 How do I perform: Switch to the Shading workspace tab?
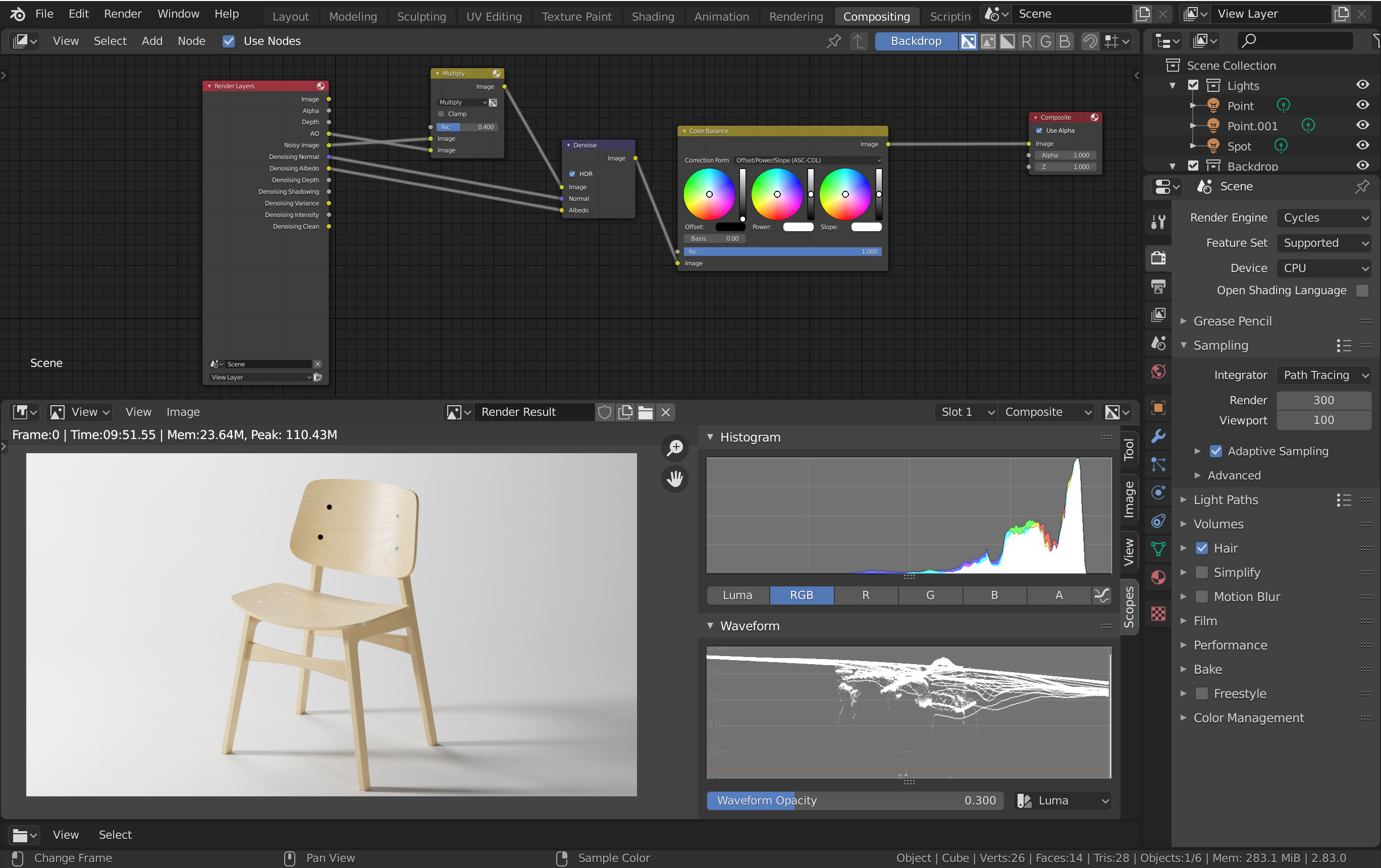coord(653,17)
